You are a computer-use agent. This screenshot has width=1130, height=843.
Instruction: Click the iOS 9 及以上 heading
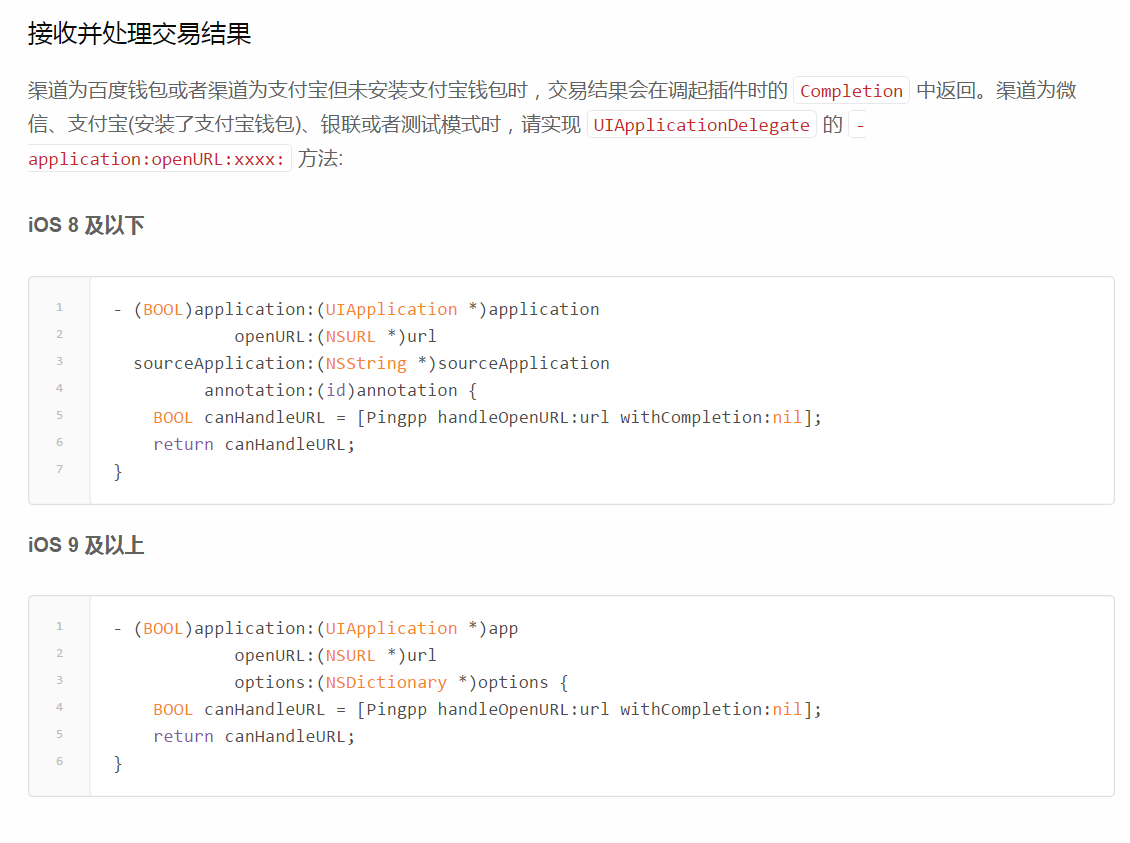[x=86, y=545]
